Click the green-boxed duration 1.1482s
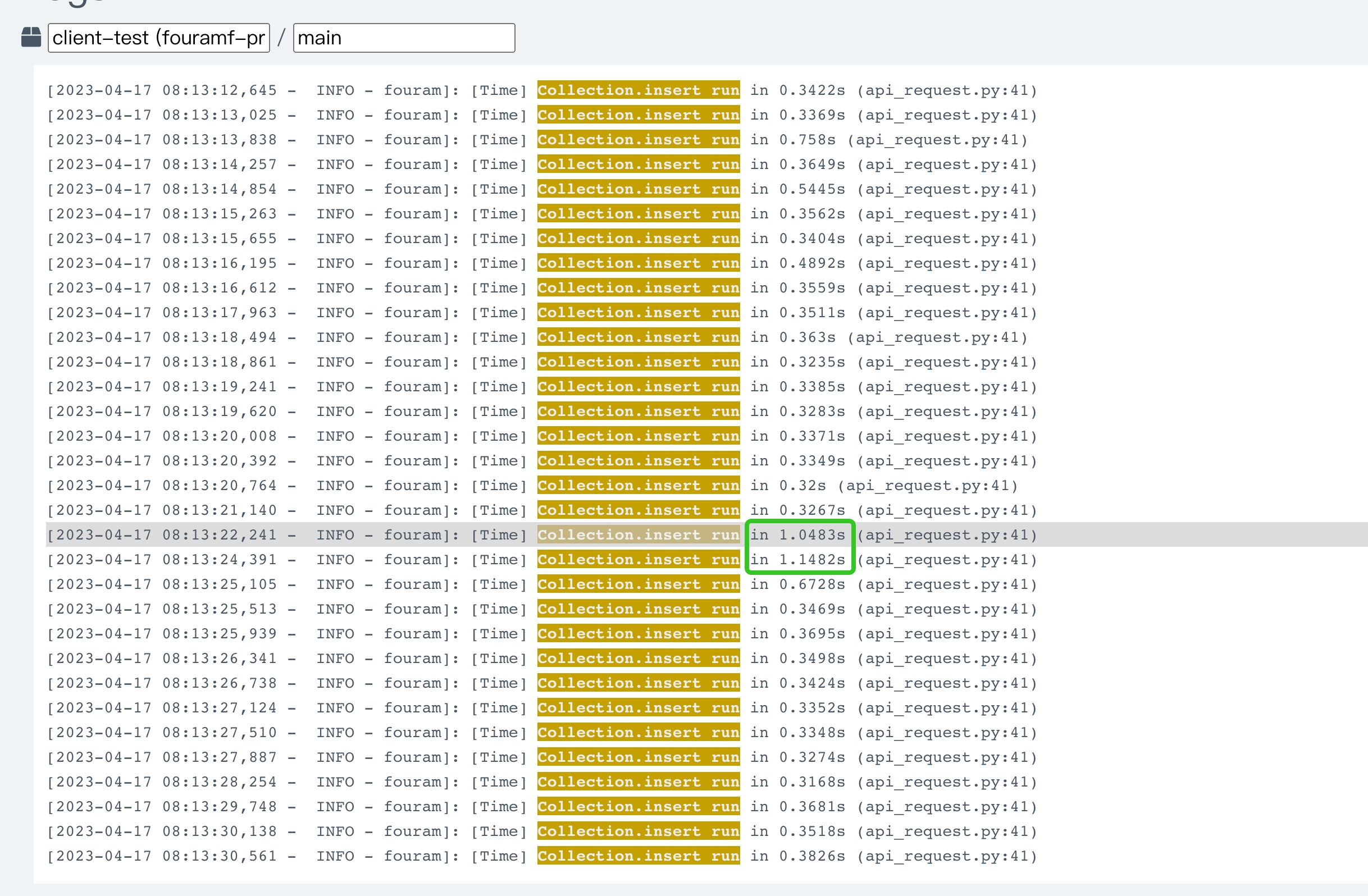 tap(799, 559)
